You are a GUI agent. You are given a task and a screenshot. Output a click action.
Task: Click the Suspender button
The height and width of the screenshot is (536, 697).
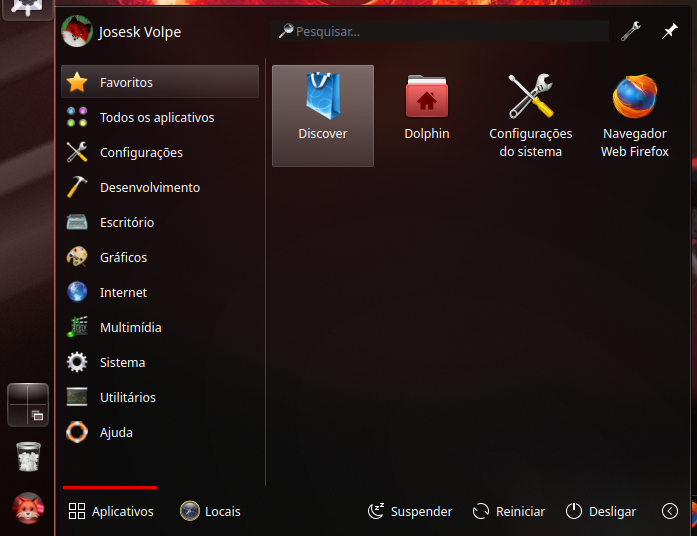click(x=410, y=511)
